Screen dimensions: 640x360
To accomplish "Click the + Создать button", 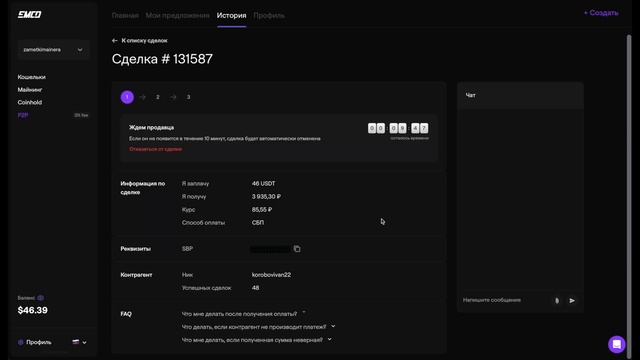I will tap(601, 13).
